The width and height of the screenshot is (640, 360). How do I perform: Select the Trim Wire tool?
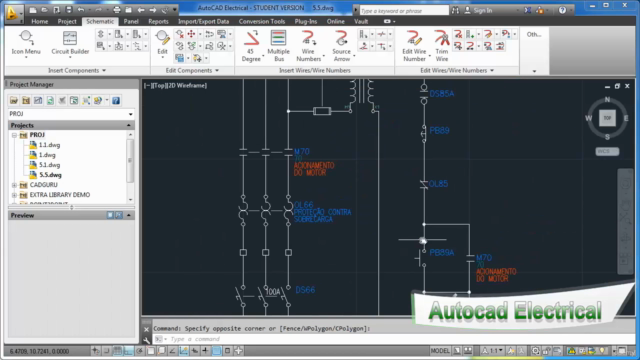click(442, 46)
